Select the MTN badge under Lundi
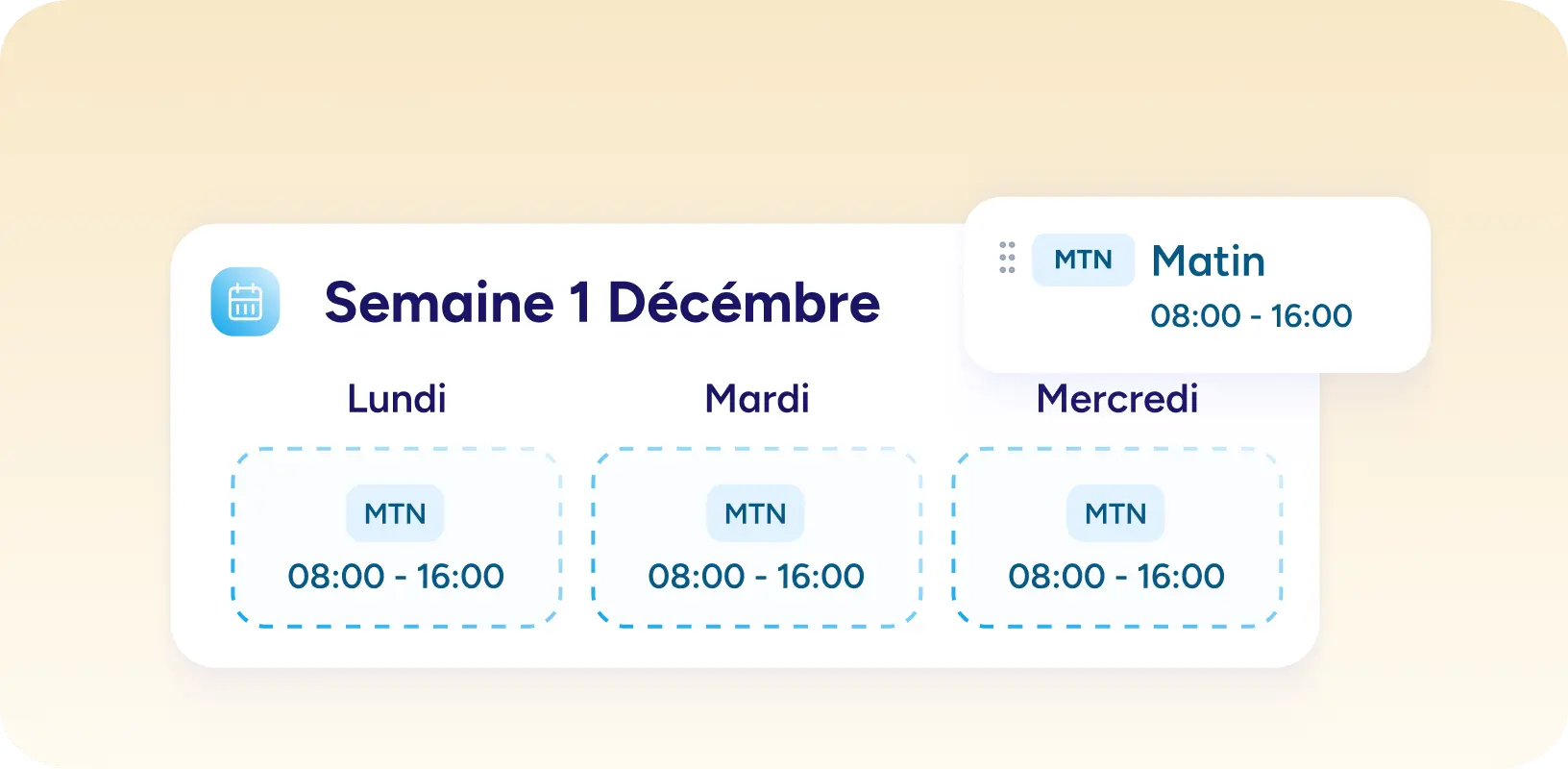Viewport: 1568px width, 769px height. point(395,513)
